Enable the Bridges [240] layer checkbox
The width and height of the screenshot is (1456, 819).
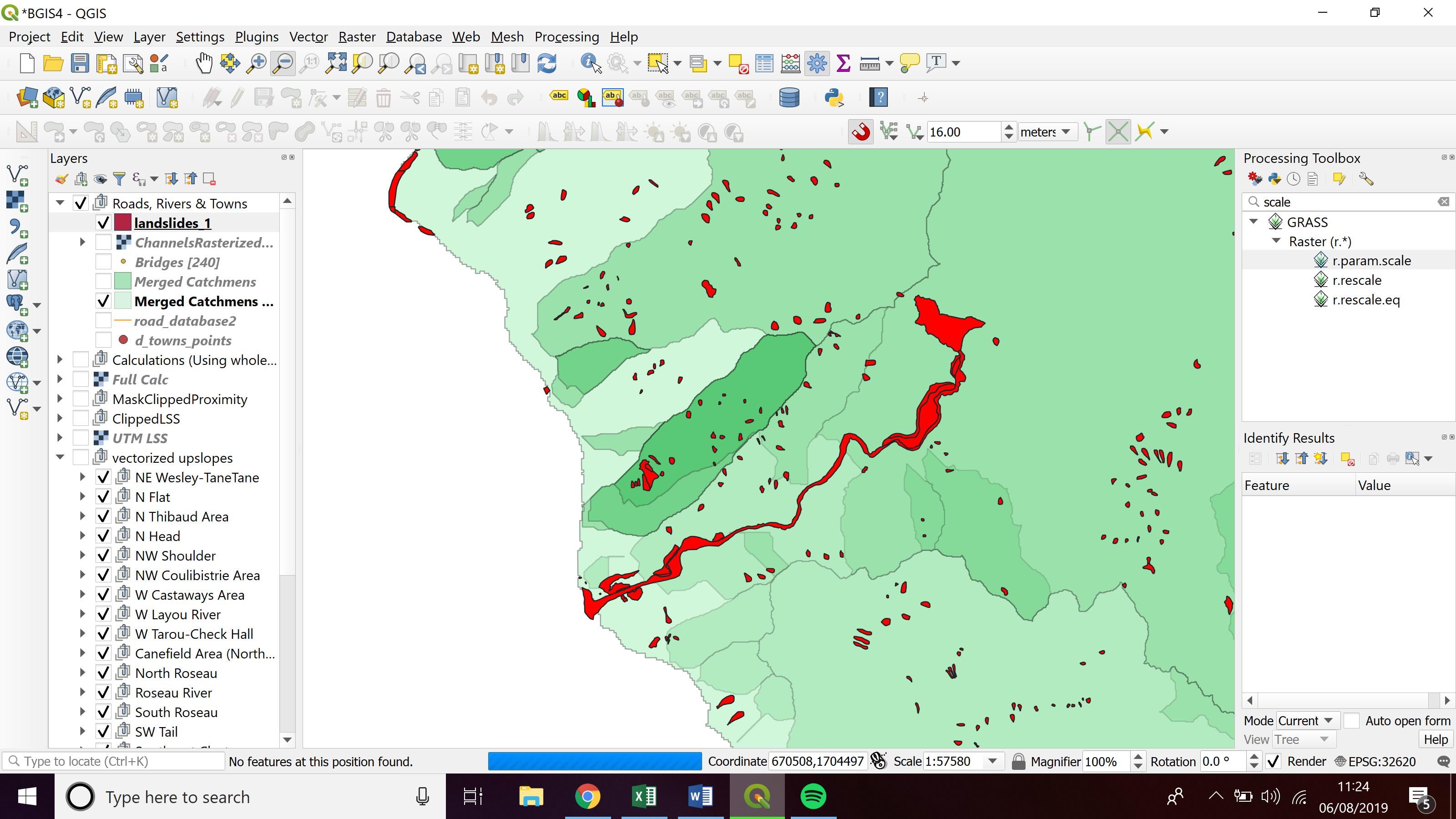(x=103, y=262)
